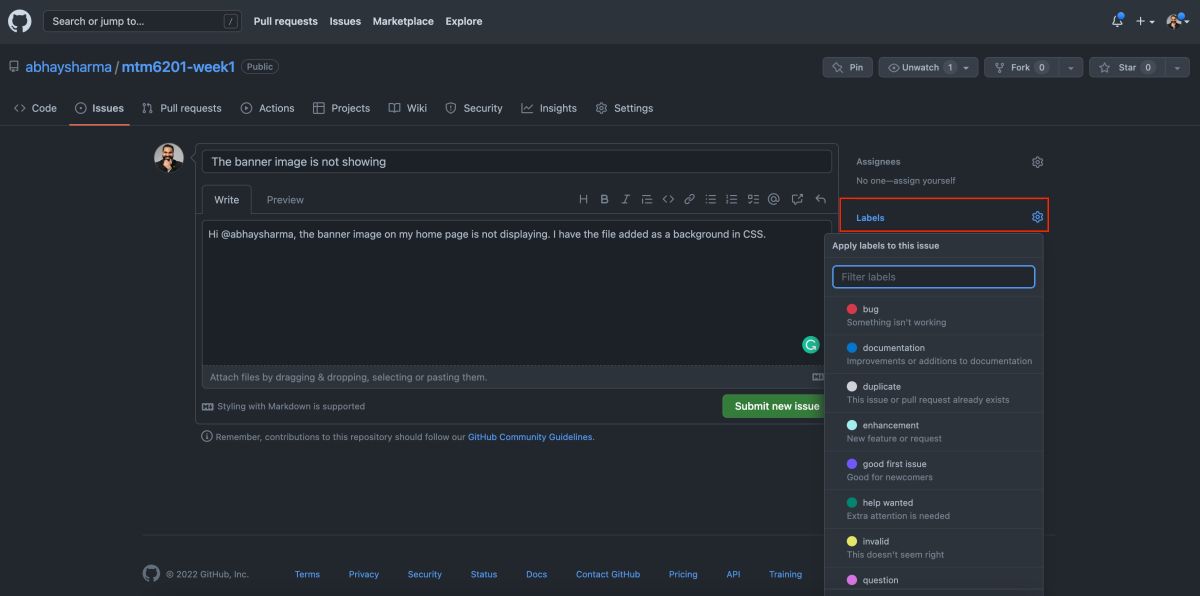1200x596 pixels.
Task: Open the user avatar menu
Action: point(1177,21)
